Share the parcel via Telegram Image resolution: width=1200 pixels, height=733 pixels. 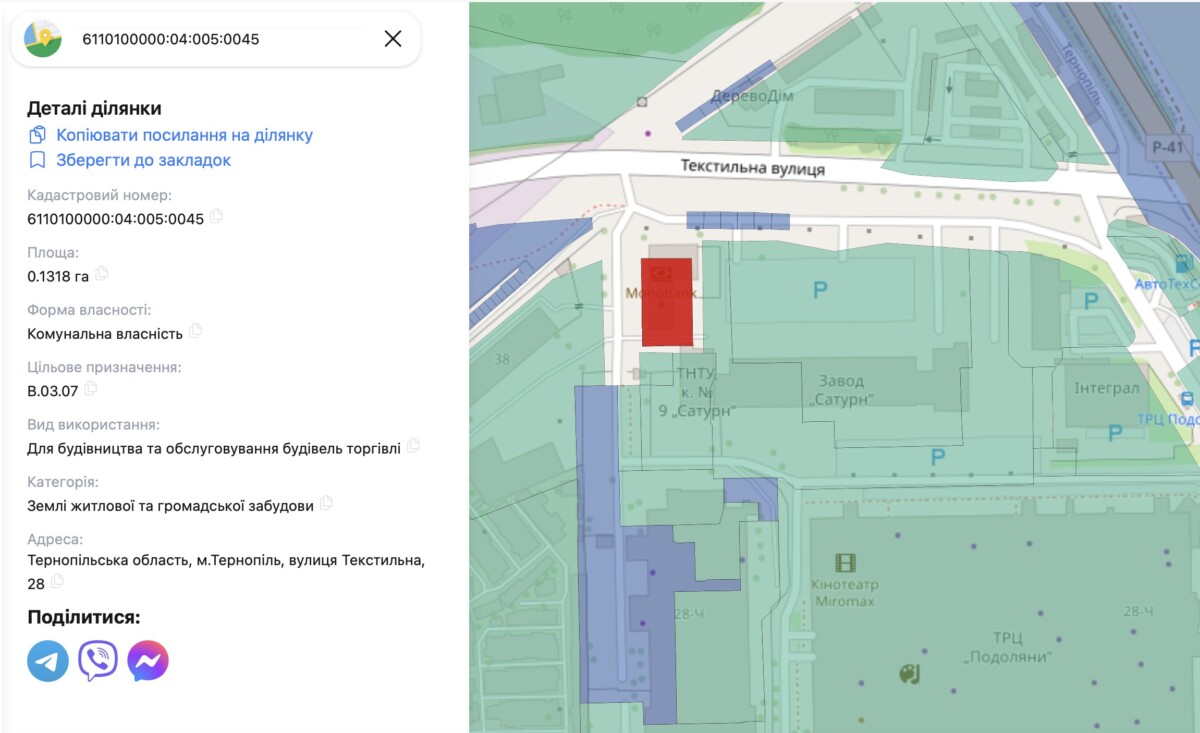click(48, 661)
